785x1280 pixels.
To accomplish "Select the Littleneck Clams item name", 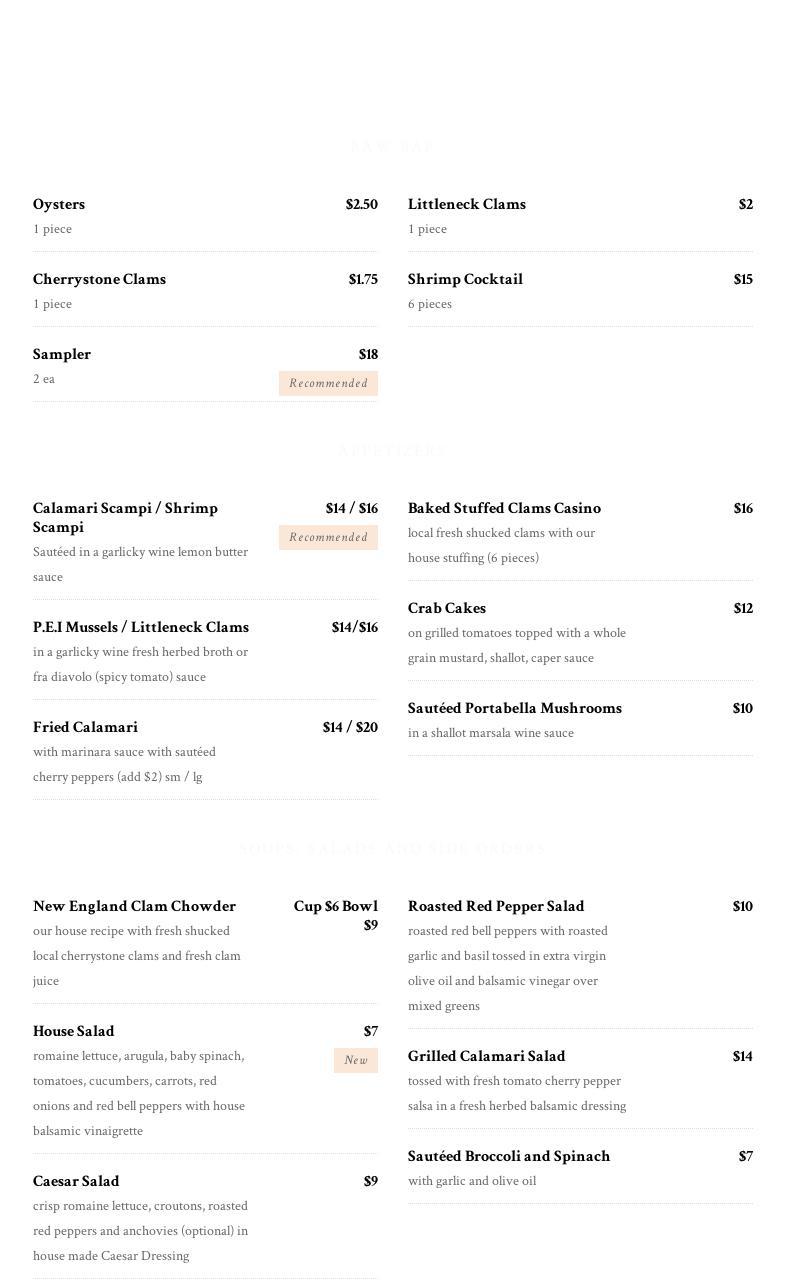I will (x=466, y=204).
